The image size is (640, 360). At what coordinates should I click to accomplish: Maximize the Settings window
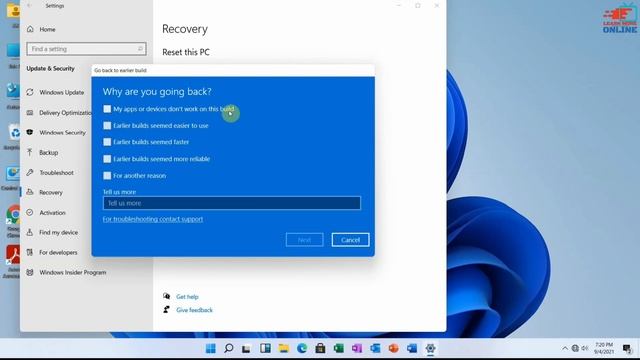click(418, 6)
